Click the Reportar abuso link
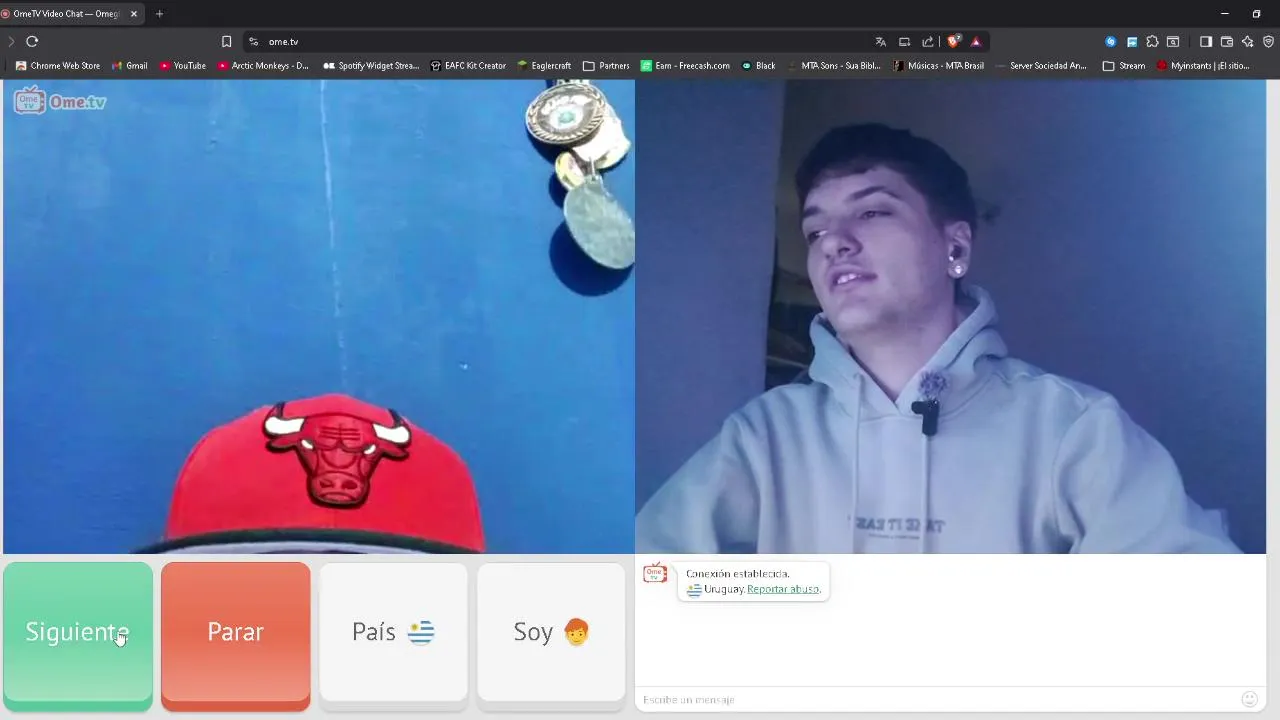 tap(783, 589)
